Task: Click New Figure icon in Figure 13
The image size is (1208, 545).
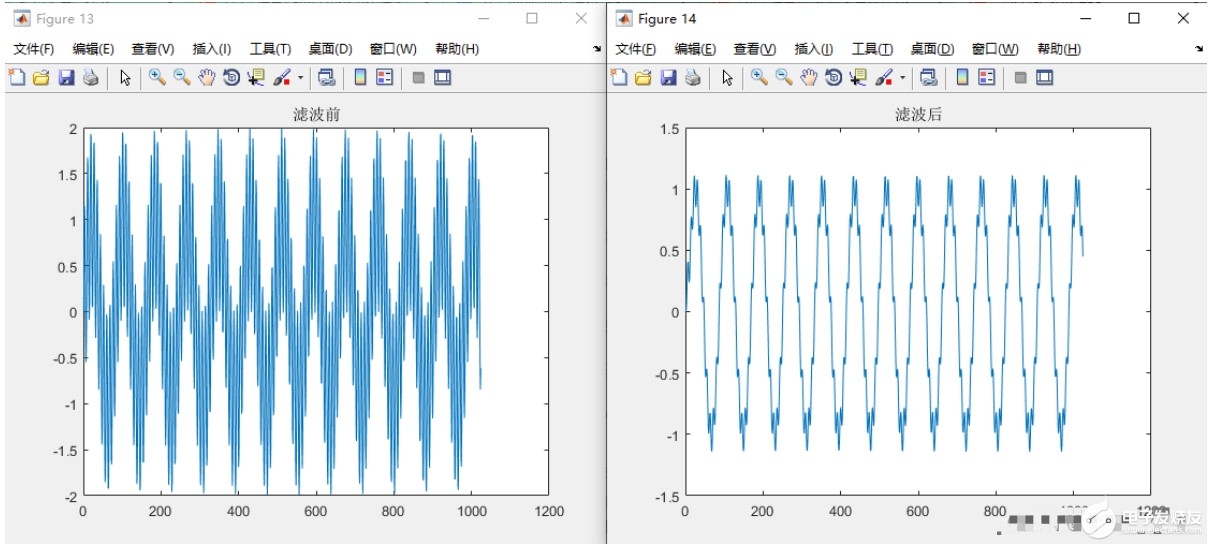Action: point(16,77)
